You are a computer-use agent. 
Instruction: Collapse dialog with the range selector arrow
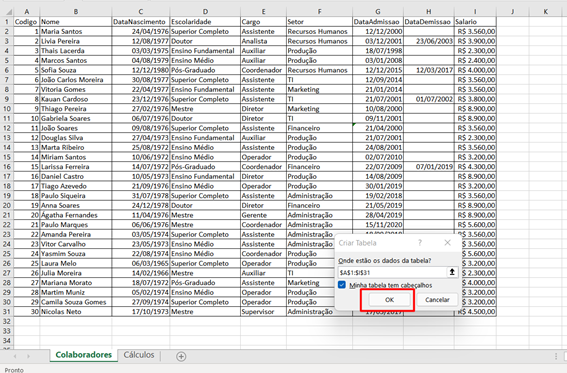click(x=452, y=272)
